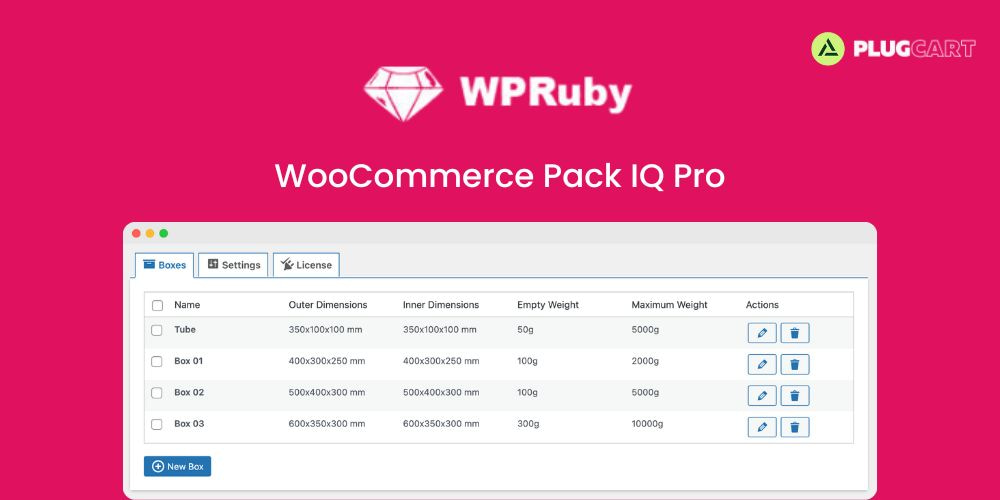This screenshot has height=500, width=1000.
Task: Toggle the select-all checkbox in table header
Action: (157, 305)
